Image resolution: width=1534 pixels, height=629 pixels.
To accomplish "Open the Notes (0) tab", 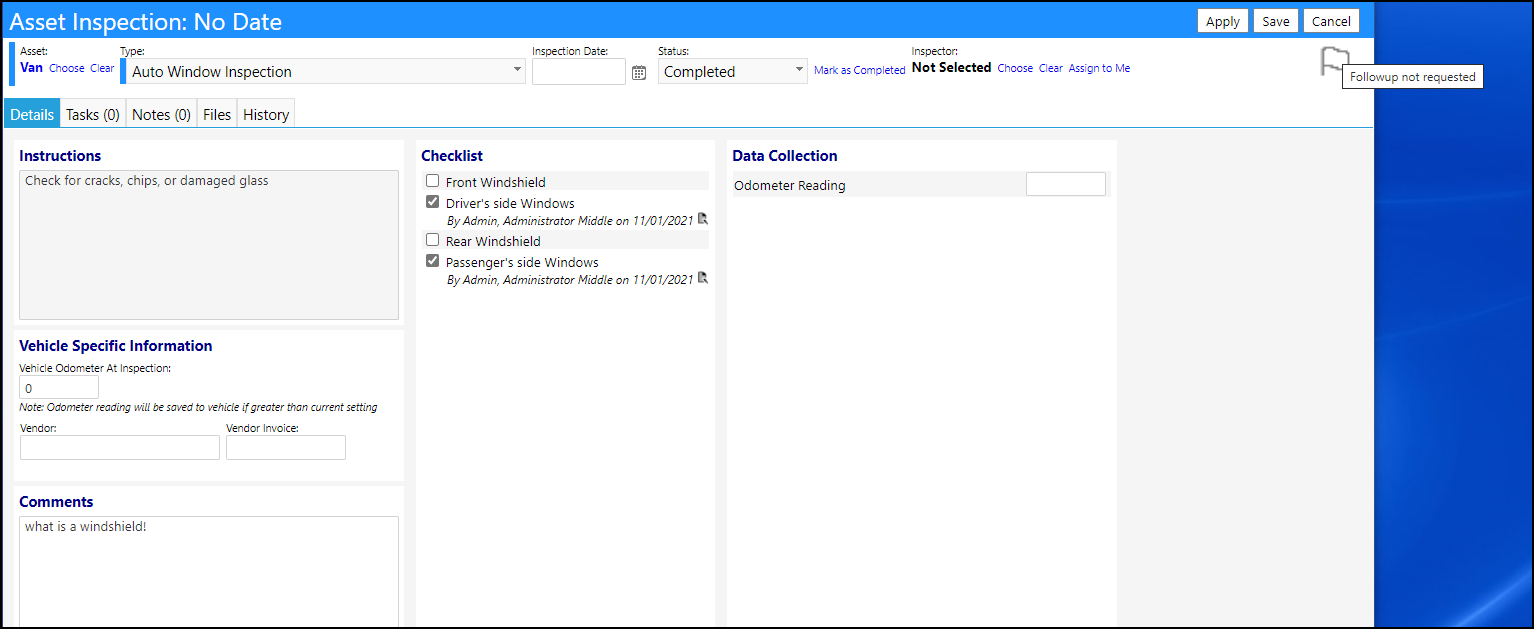I will click(162, 114).
